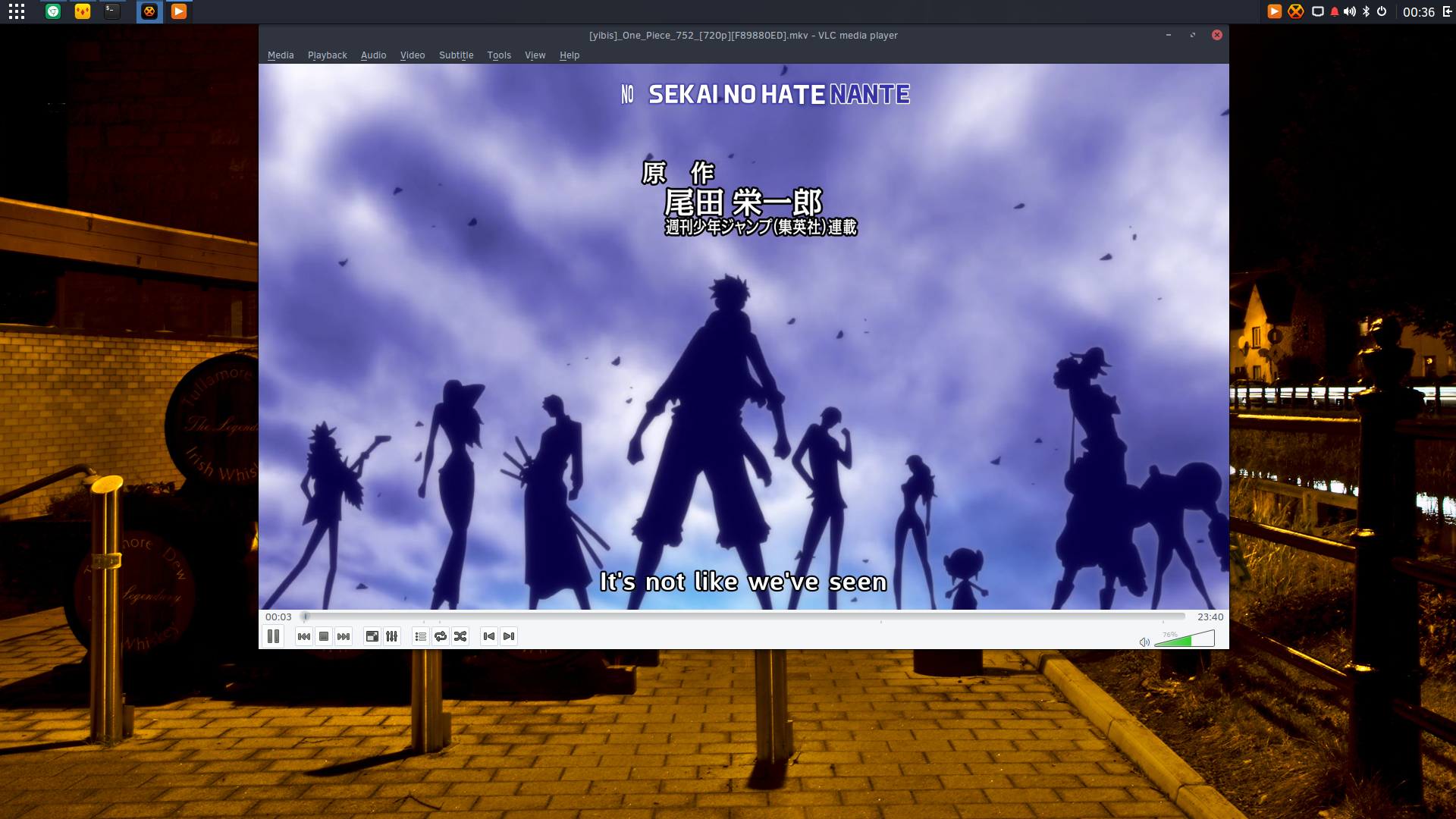Maximize the VLC window

1193,35
